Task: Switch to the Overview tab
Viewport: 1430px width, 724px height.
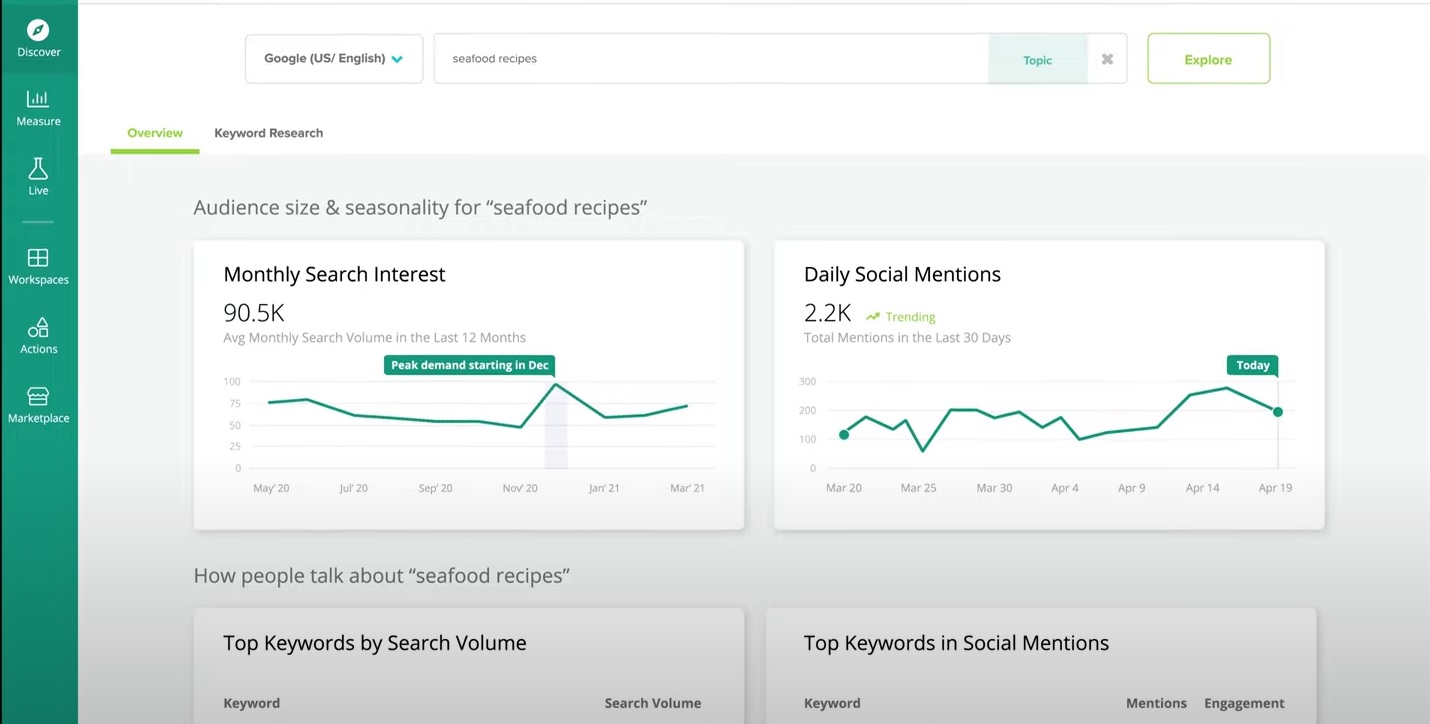Action: point(155,133)
